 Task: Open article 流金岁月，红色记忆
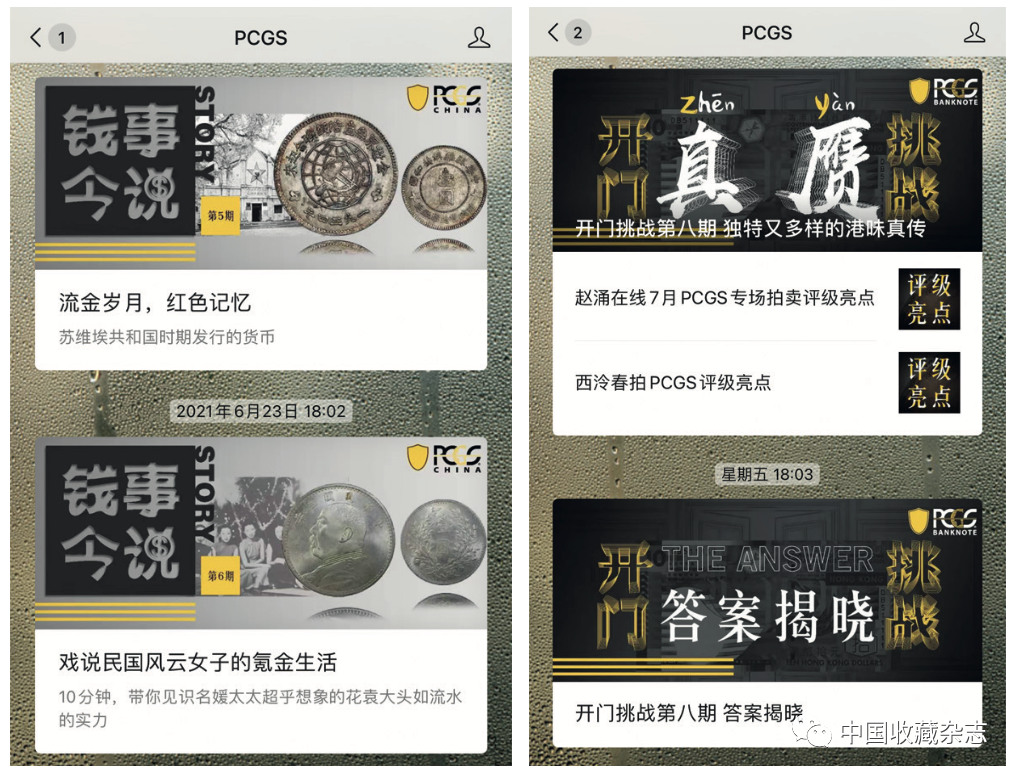261,319
